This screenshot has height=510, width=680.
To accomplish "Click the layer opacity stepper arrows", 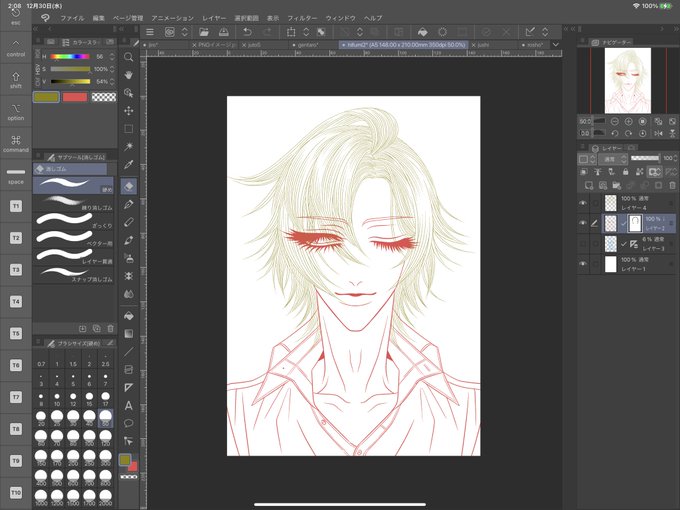I will (x=675, y=158).
